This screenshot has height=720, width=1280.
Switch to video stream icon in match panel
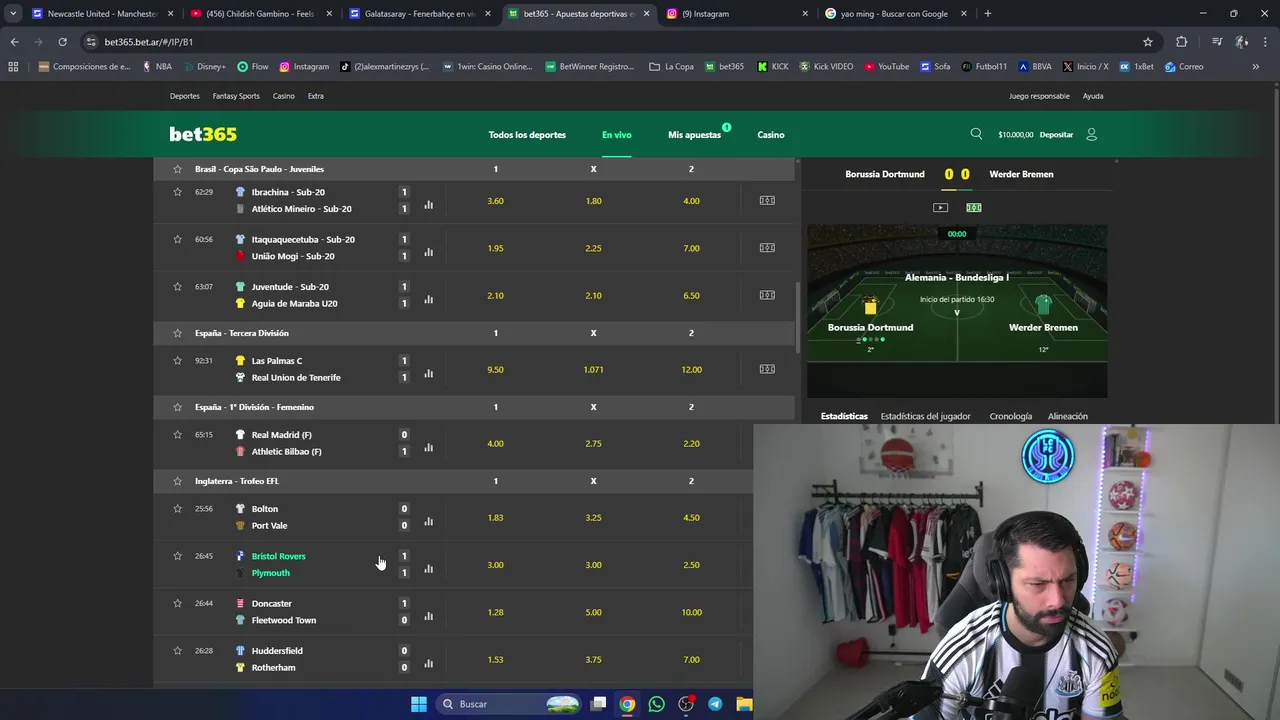[x=940, y=207]
